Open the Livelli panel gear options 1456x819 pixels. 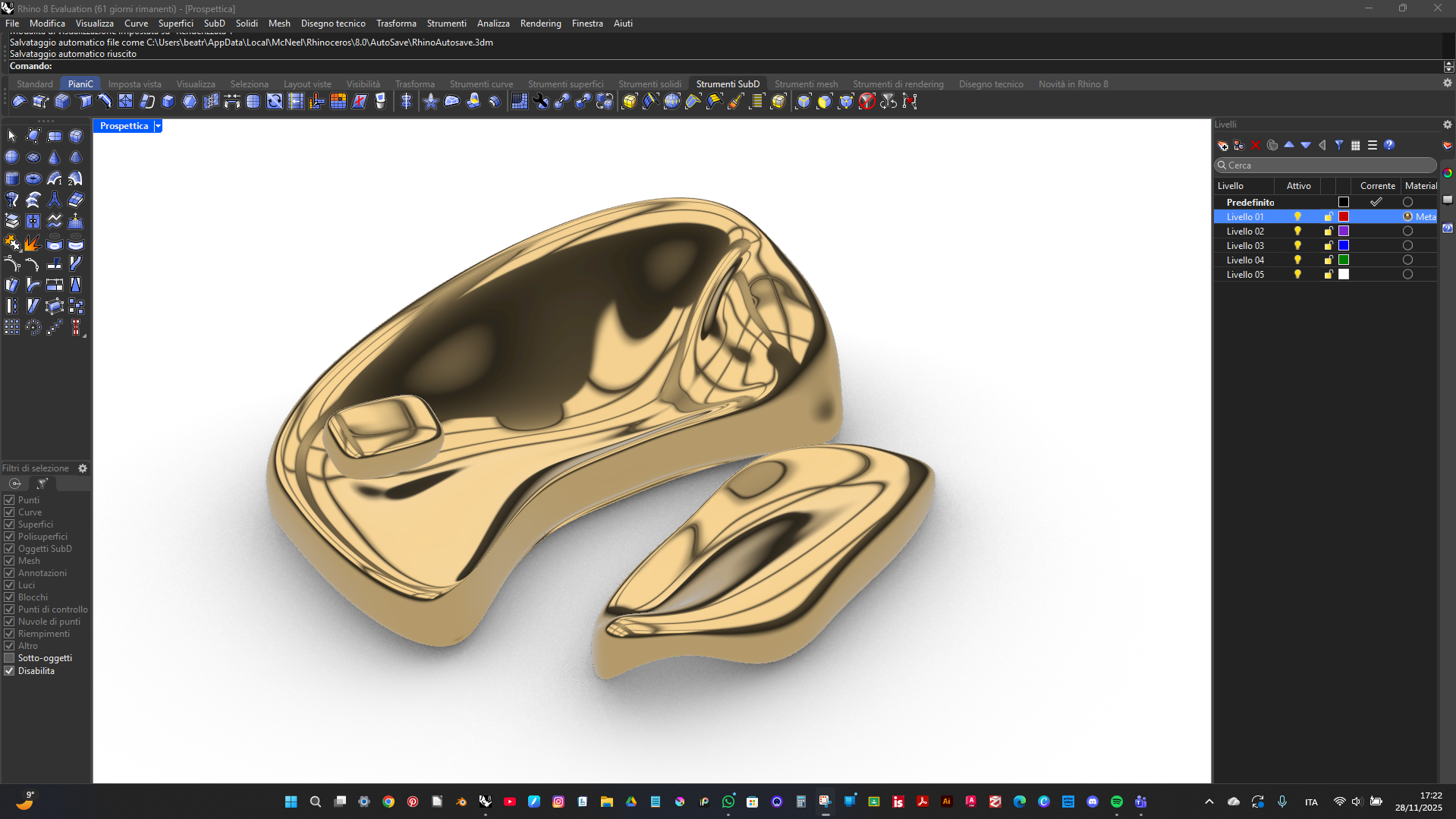click(x=1447, y=124)
